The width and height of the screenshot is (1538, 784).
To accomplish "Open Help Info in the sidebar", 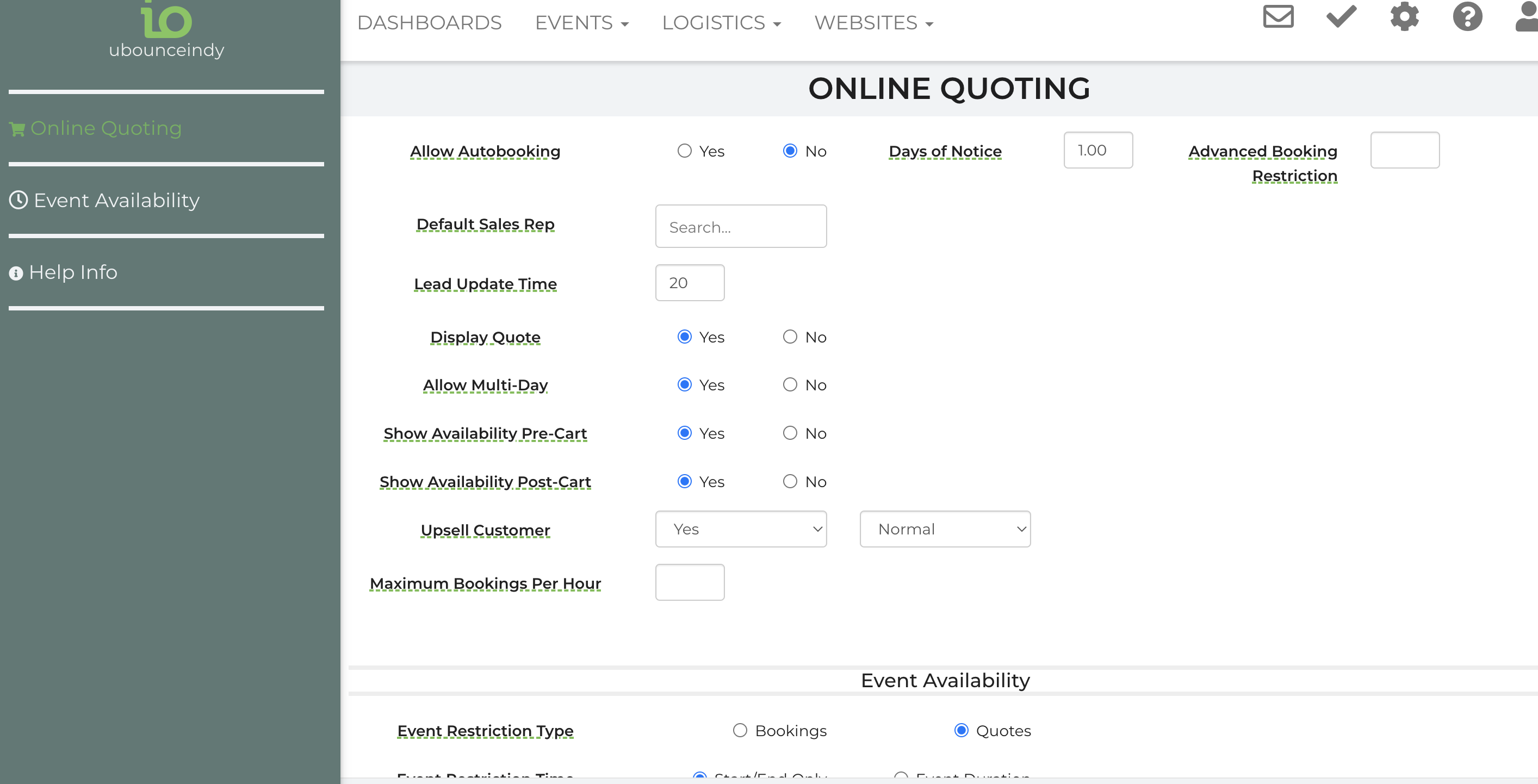I will point(73,273).
